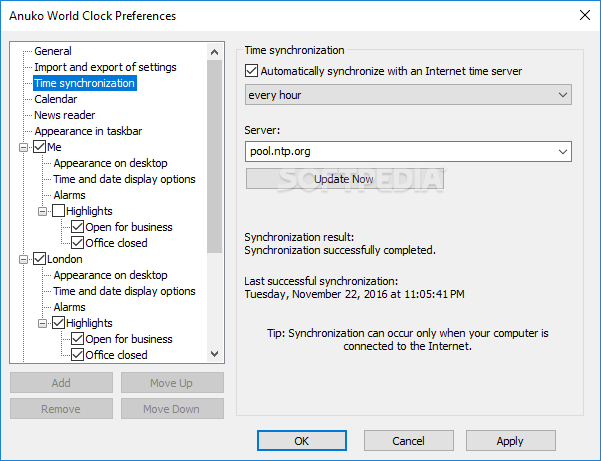Click the last synchronization date text
The image size is (601, 461).
355,294
